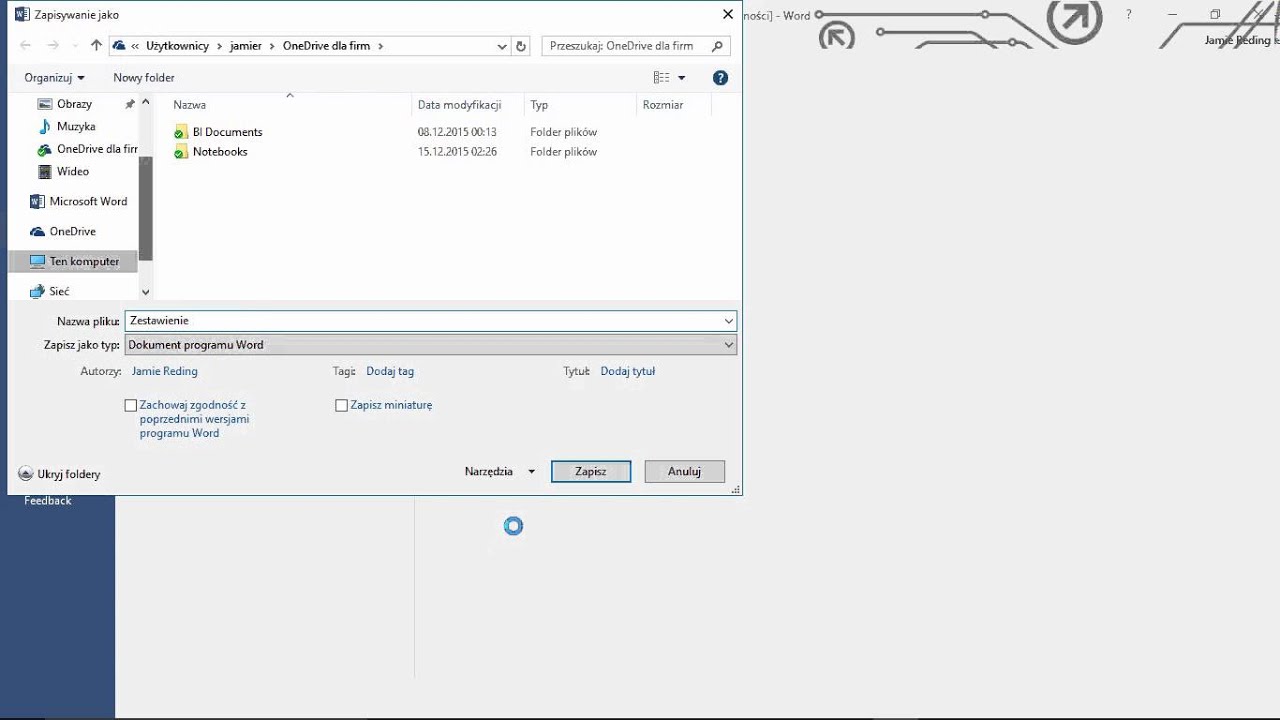Click the Word icon in dialog title
Image resolution: width=1280 pixels, height=720 pixels.
click(x=22, y=15)
